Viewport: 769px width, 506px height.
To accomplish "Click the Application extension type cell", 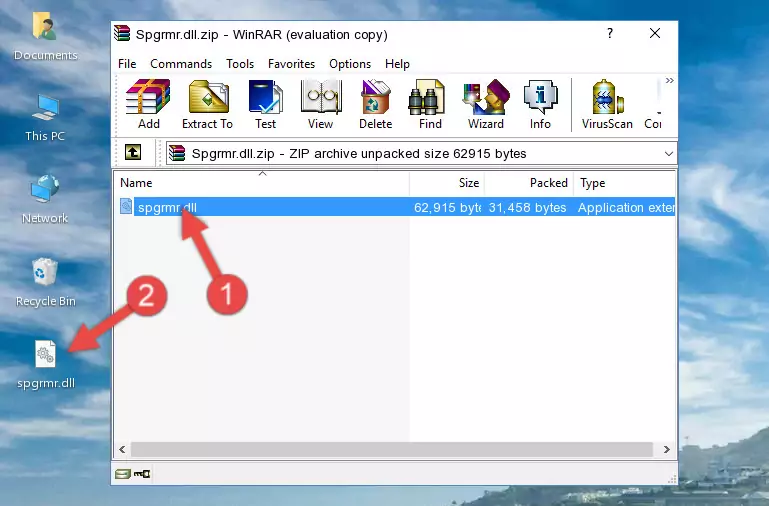I will click(x=626, y=207).
